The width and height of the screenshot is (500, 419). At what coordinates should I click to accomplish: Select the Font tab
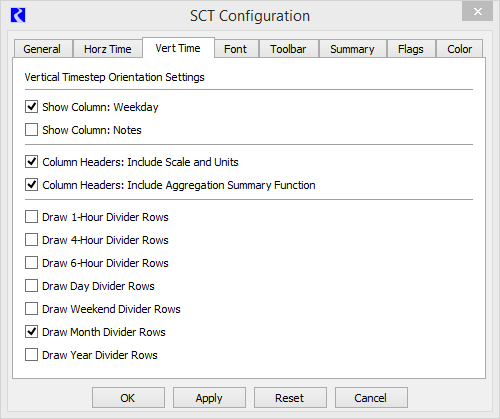[236, 49]
